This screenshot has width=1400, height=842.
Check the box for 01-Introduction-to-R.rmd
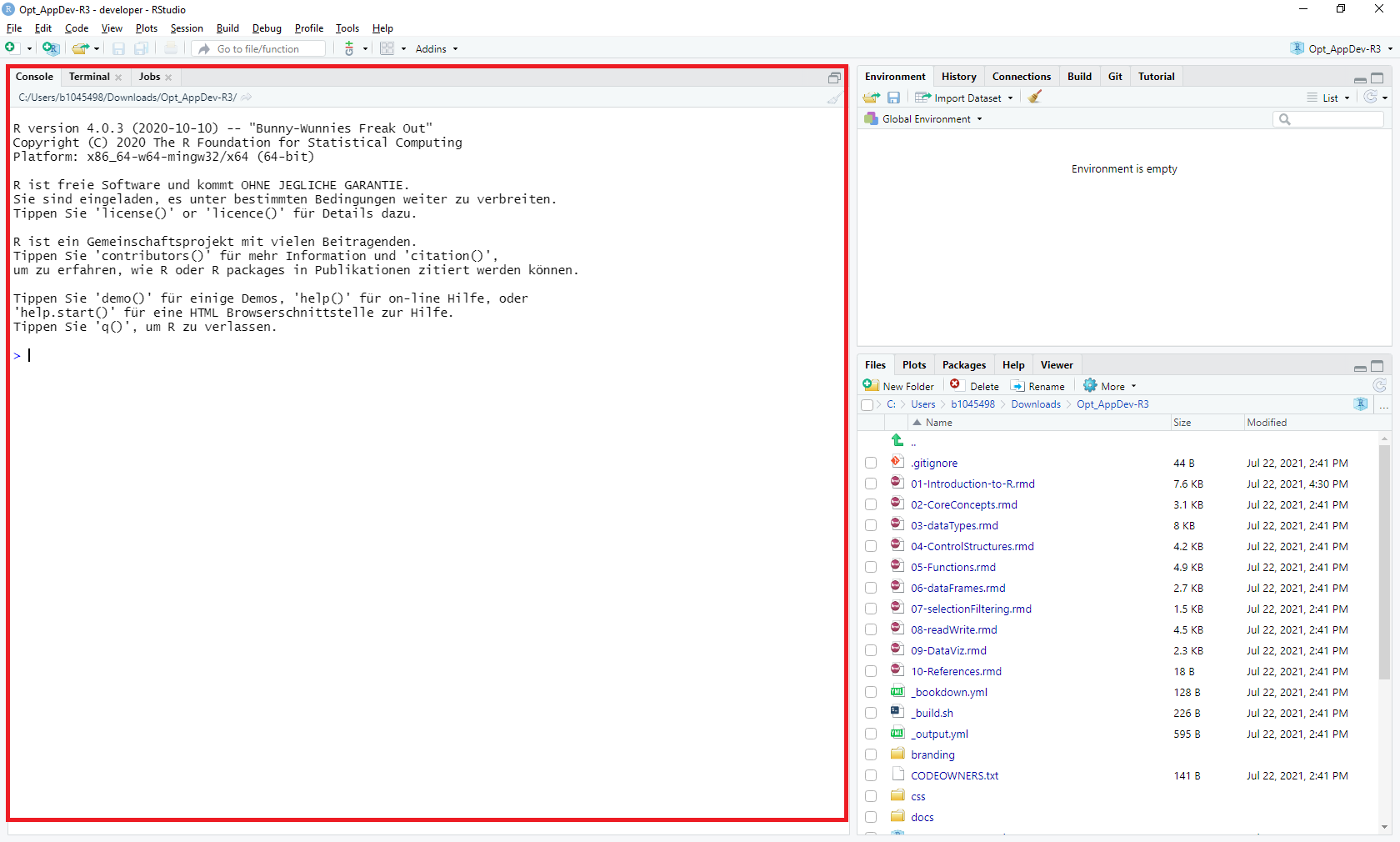click(871, 484)
